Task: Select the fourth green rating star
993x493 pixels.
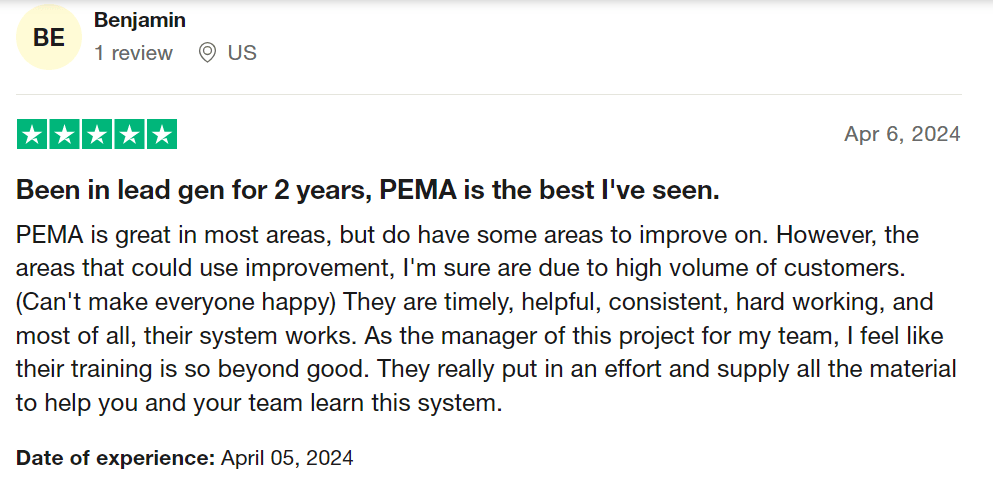Action: 129,134
